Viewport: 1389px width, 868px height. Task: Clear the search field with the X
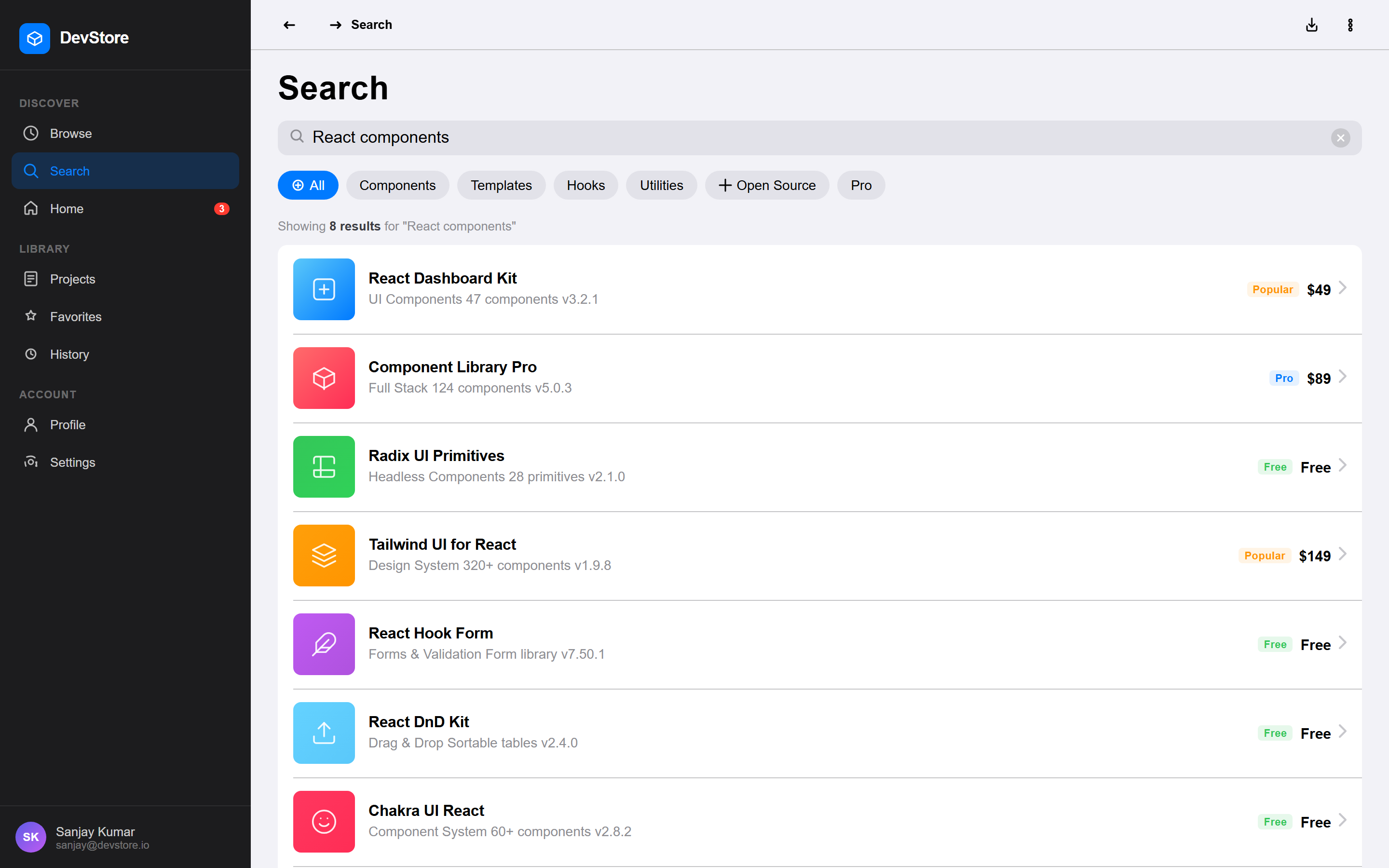tap(1340, 138)
